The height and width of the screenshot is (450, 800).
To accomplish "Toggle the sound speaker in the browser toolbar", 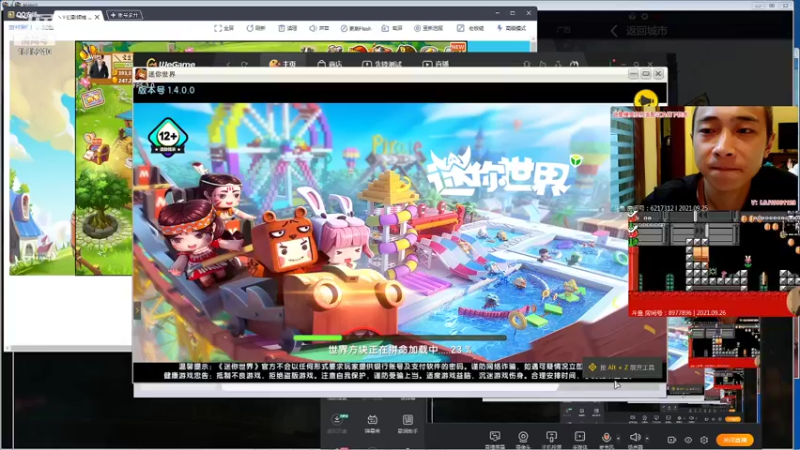I will point(312,28).
